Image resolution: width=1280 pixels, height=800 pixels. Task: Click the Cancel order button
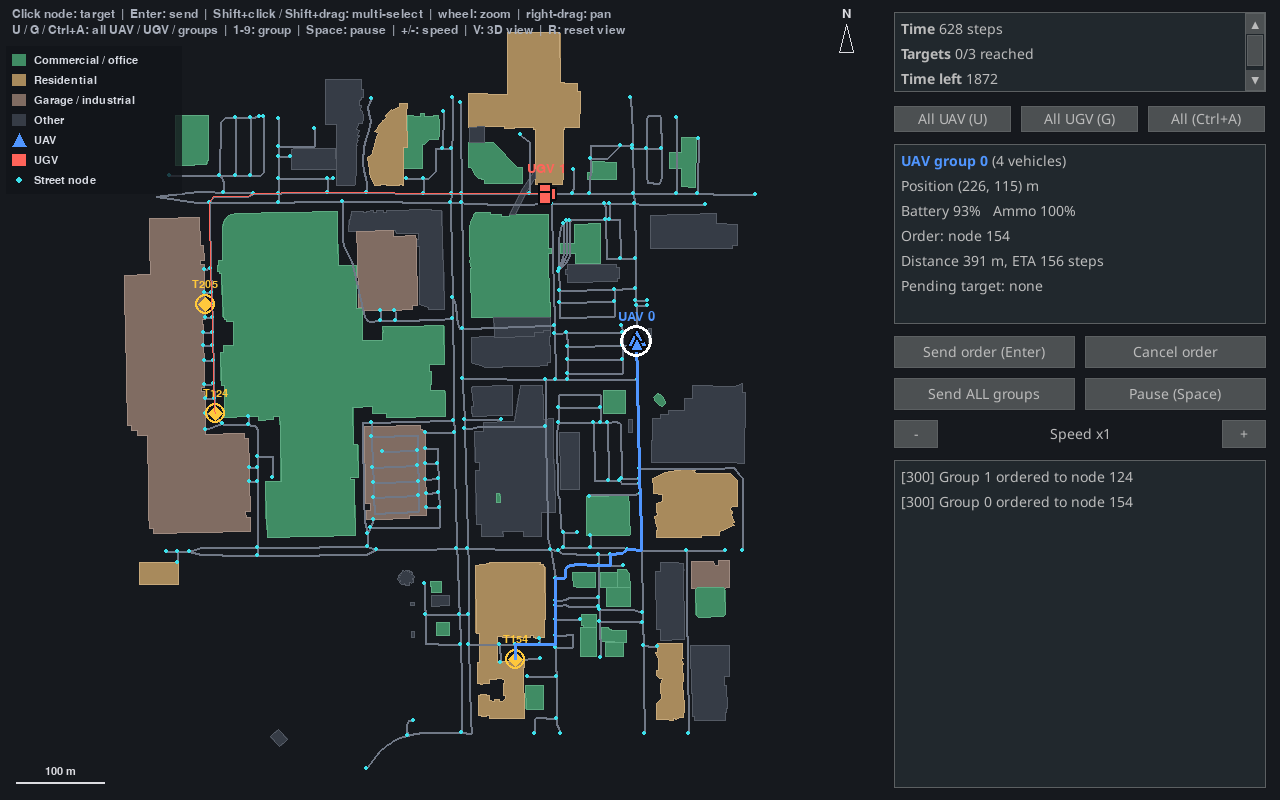[1175, 352]
